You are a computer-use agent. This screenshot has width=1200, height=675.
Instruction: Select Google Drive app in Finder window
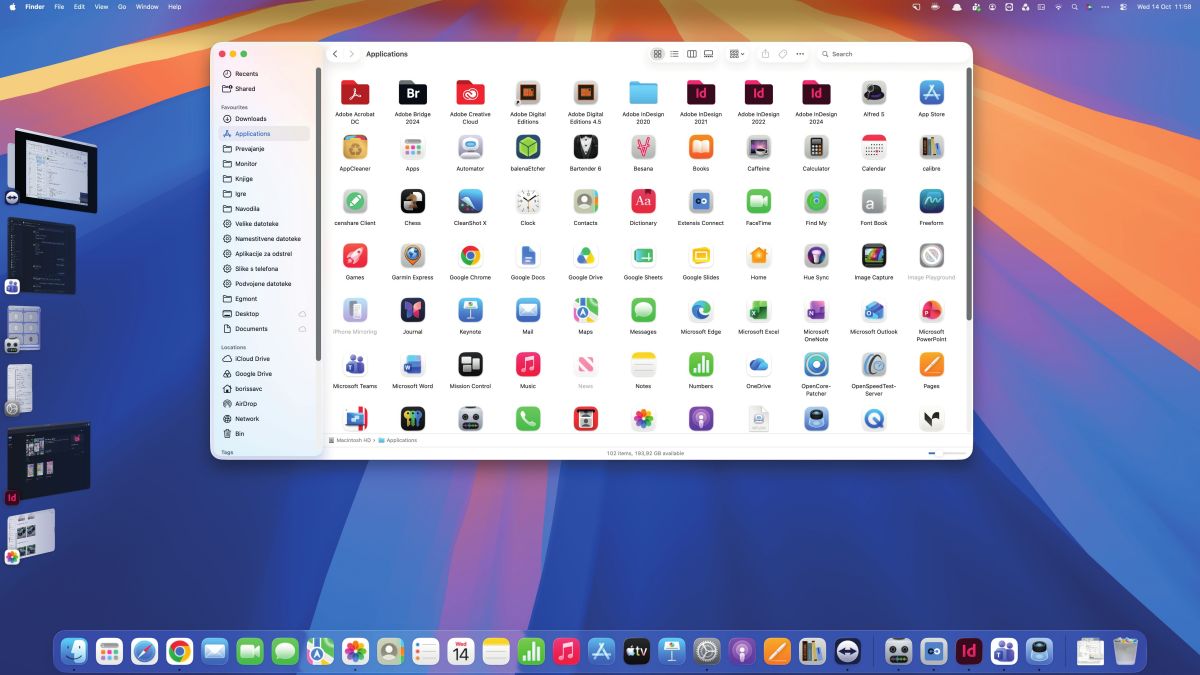(x=585, y=255)
